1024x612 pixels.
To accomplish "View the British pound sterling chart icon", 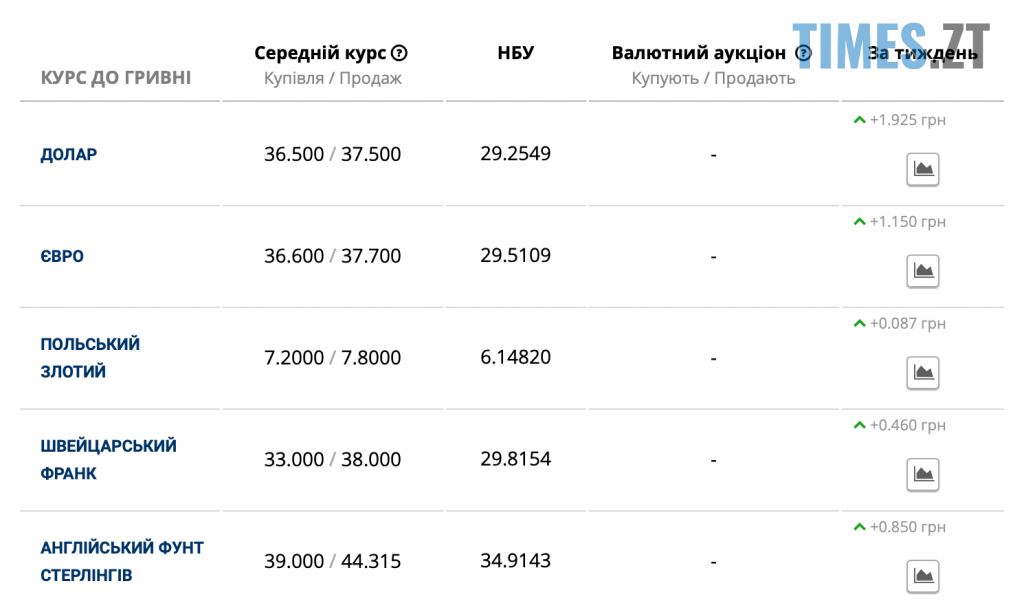I will (x=922, y=576).
